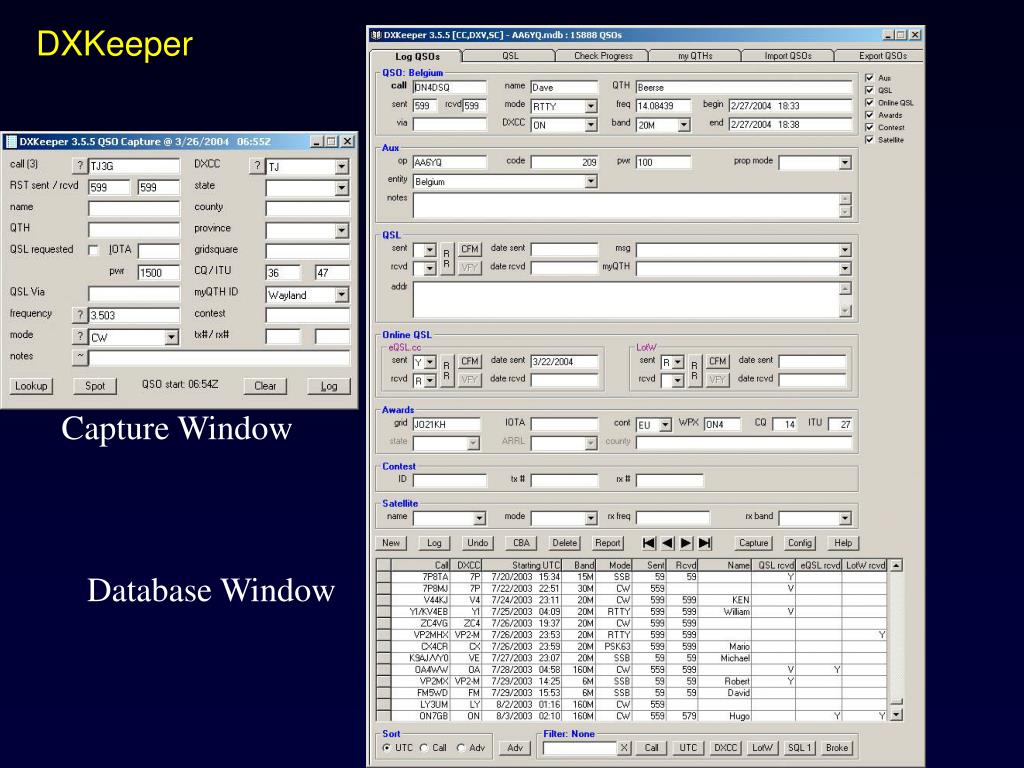The width and height of the screenshot is (1024, 768).
Task: Select the UTC sort radio button
Action: (x=387, y=748)
